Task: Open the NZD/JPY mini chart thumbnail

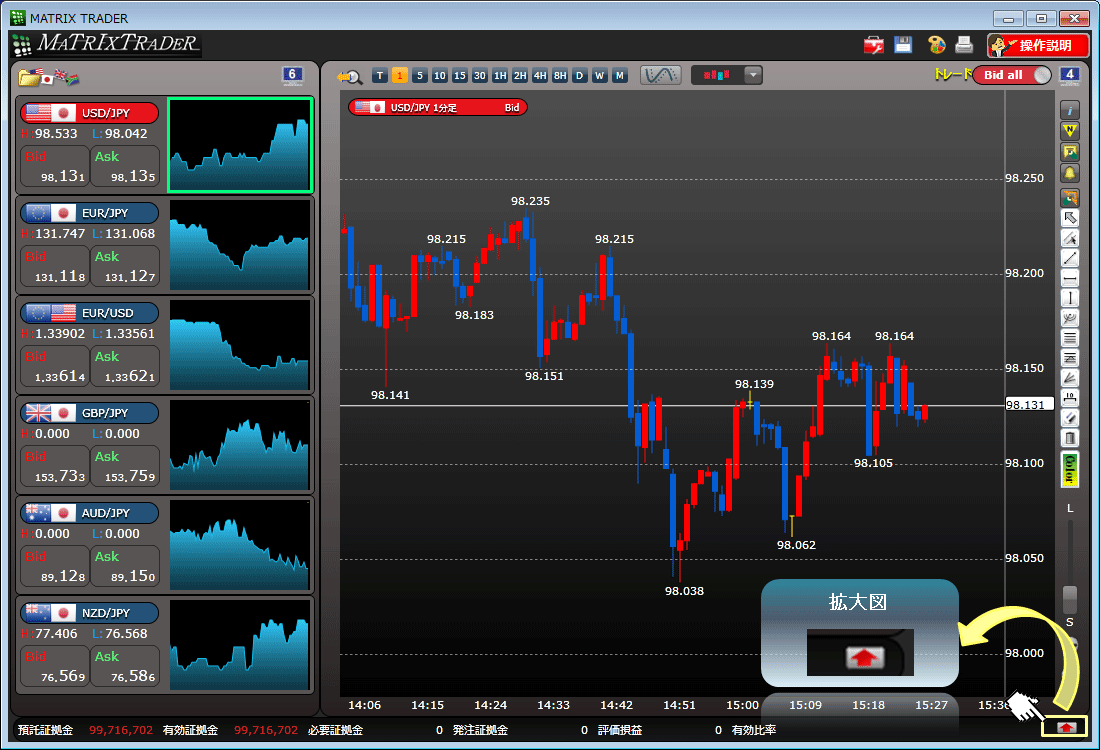Action: [x=240, y=645]
